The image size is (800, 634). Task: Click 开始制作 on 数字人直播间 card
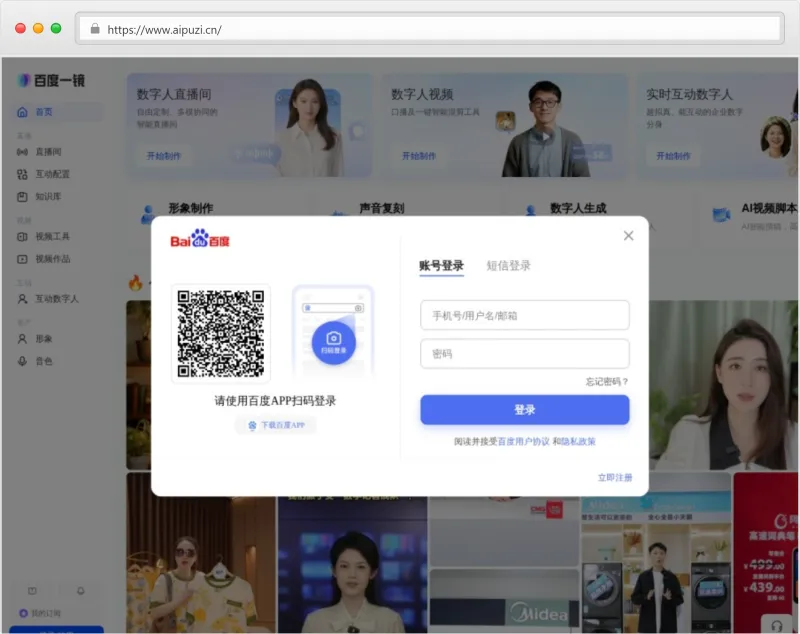[x=164, y=156]
